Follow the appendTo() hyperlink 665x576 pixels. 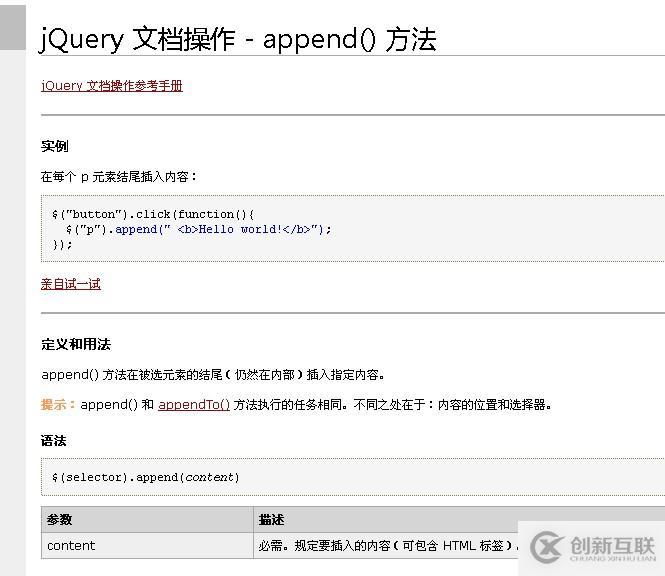[194, 405]
